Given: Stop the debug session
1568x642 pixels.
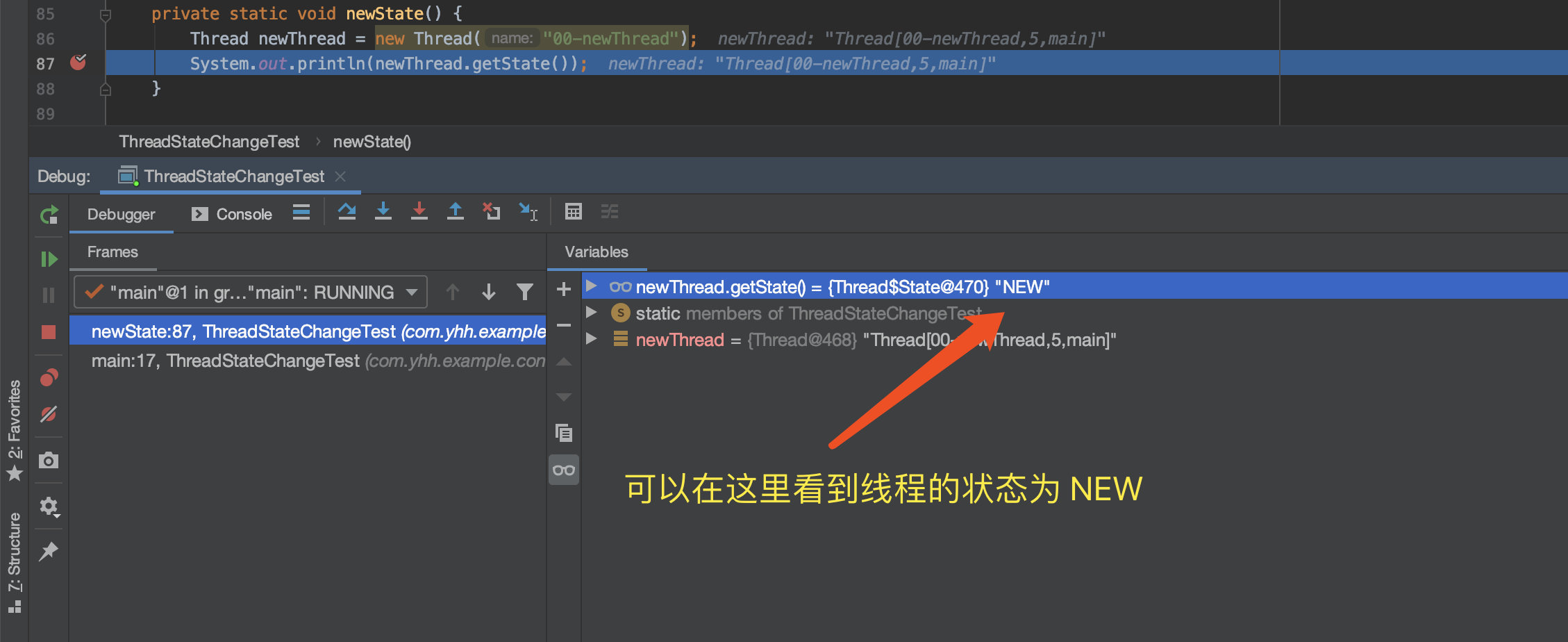Looking at the screenshot, I should pyautogui.click(x=49, y=332).
